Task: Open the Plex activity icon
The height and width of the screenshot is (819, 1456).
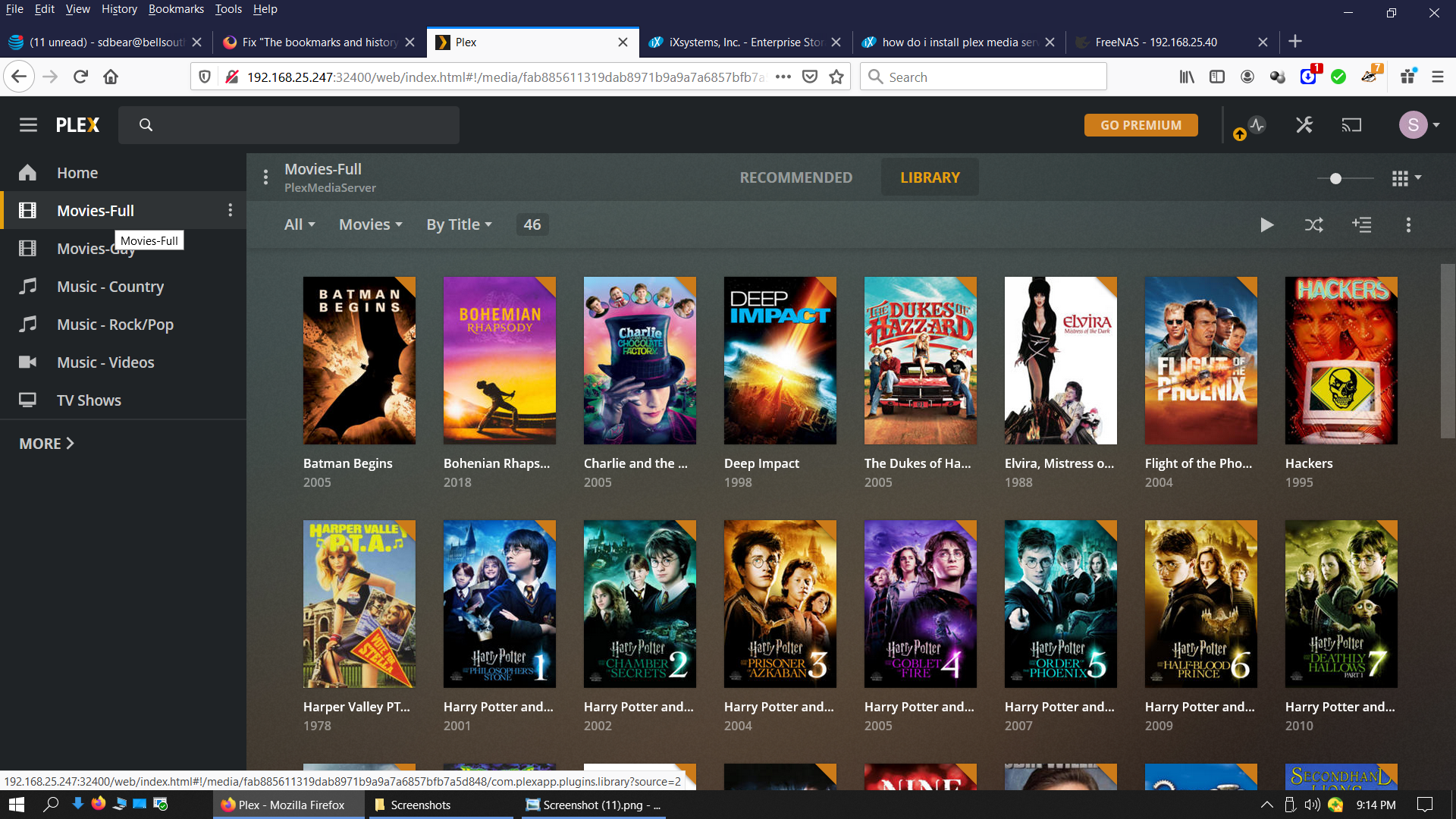Action: 1257,125
